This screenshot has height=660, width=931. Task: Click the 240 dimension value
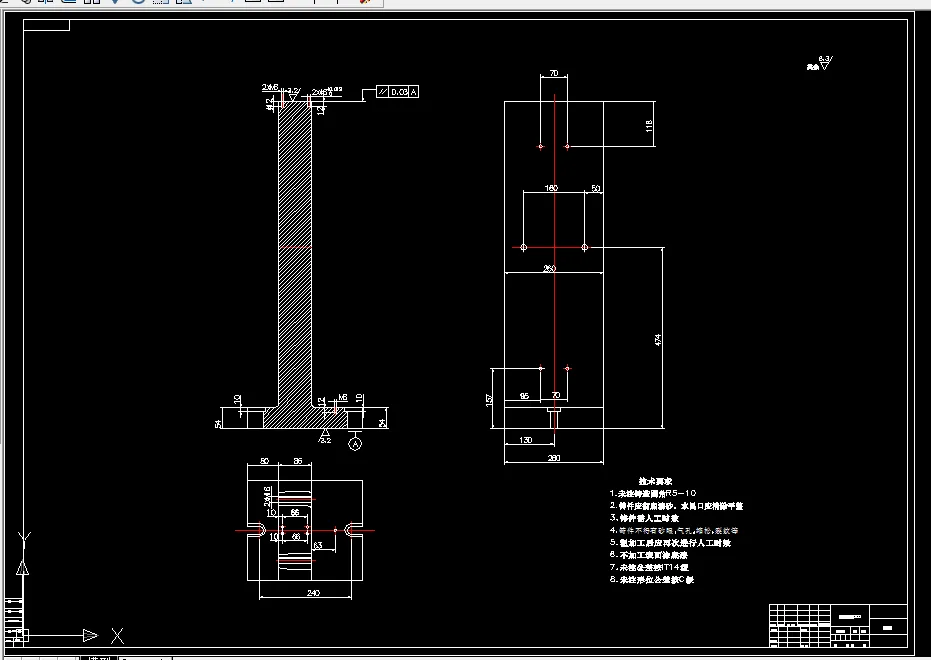coord(314,592)
